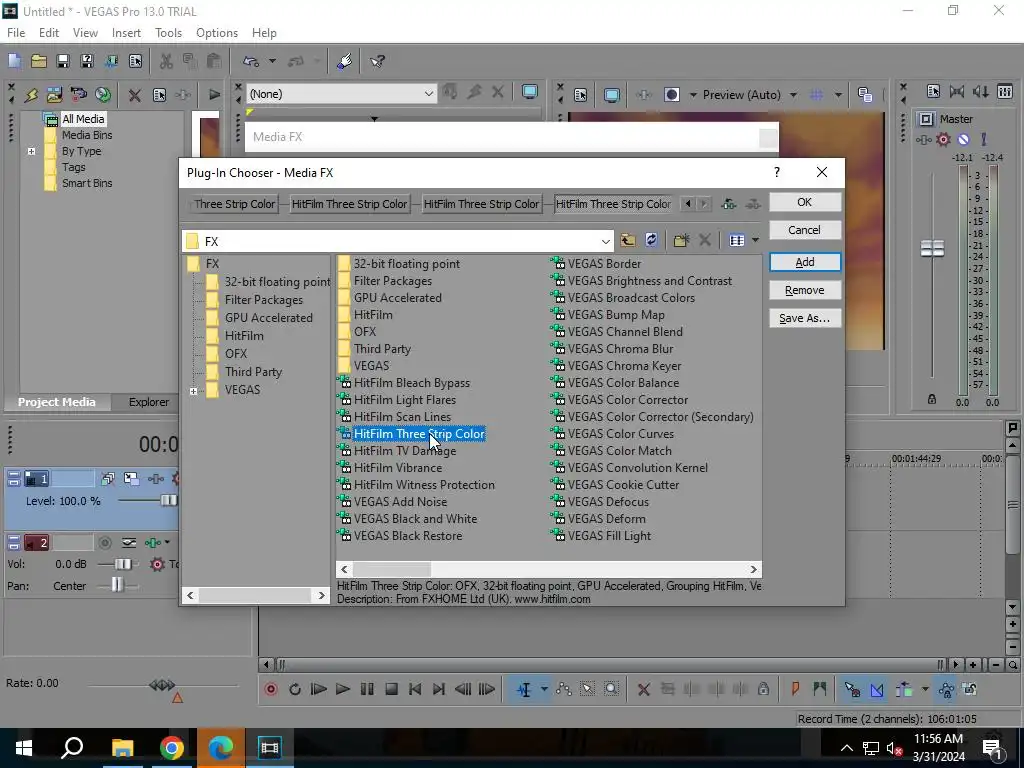Expand the VEGAS folder in the tree
1024x768 pixels.
[x=193, y=391]
